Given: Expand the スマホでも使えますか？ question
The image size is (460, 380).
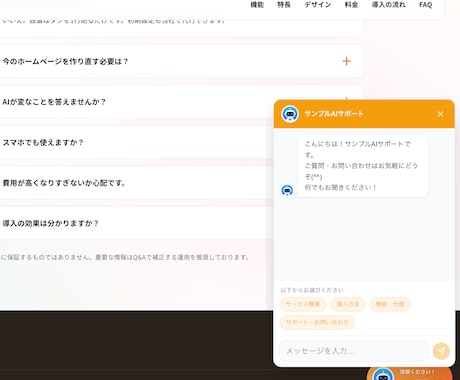Looking at the screenshot, I should (x=137, y=142).
